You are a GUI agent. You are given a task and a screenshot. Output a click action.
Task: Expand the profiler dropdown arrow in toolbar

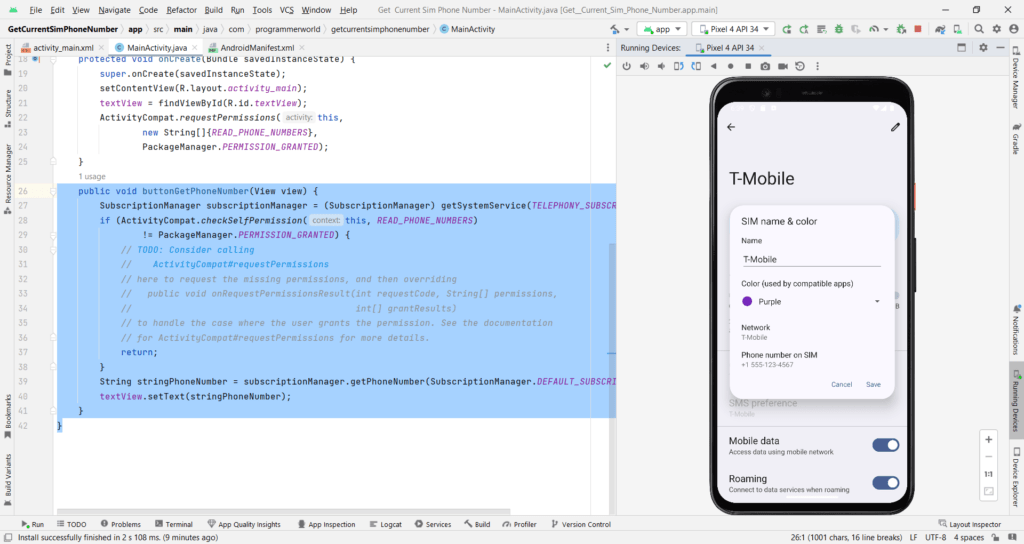(886, 29)
